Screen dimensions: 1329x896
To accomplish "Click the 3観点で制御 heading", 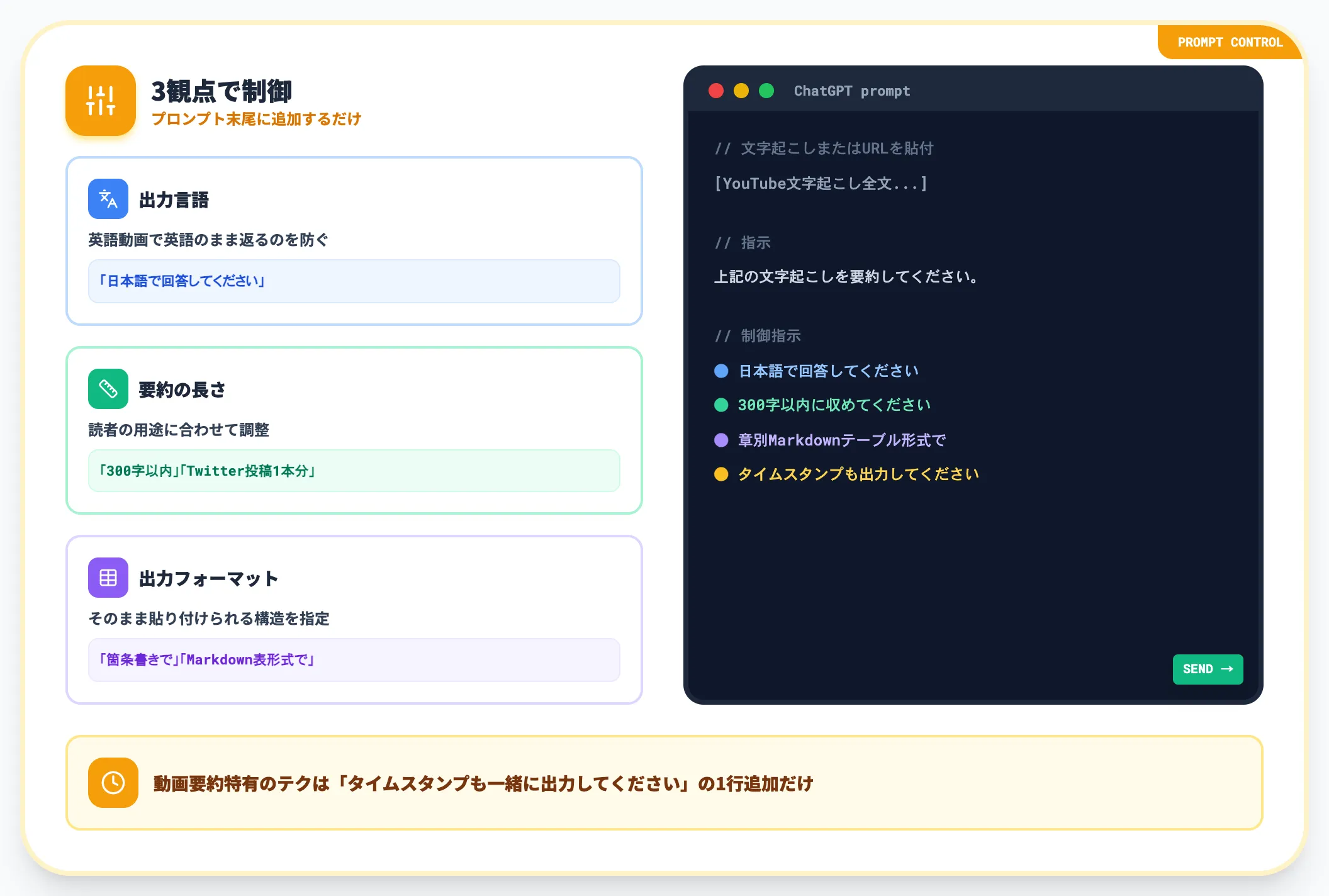I will click(x=221, y=91).
